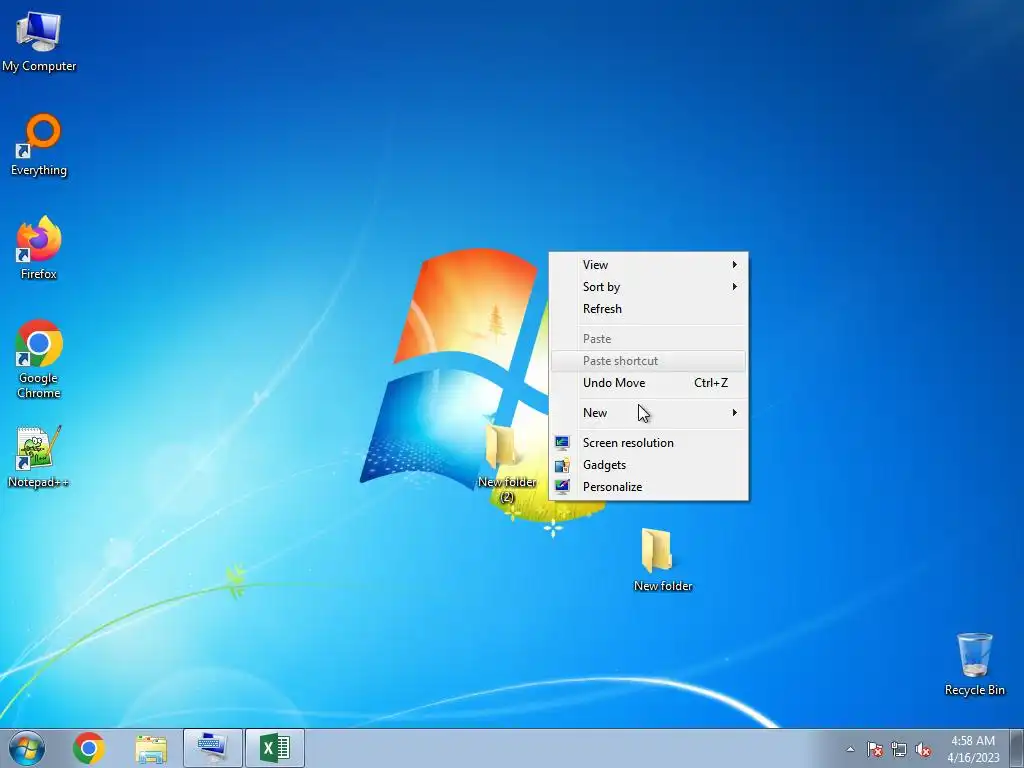Open the Windows Start menu orb
The image size is (1024, 768).
pos(27,748)
